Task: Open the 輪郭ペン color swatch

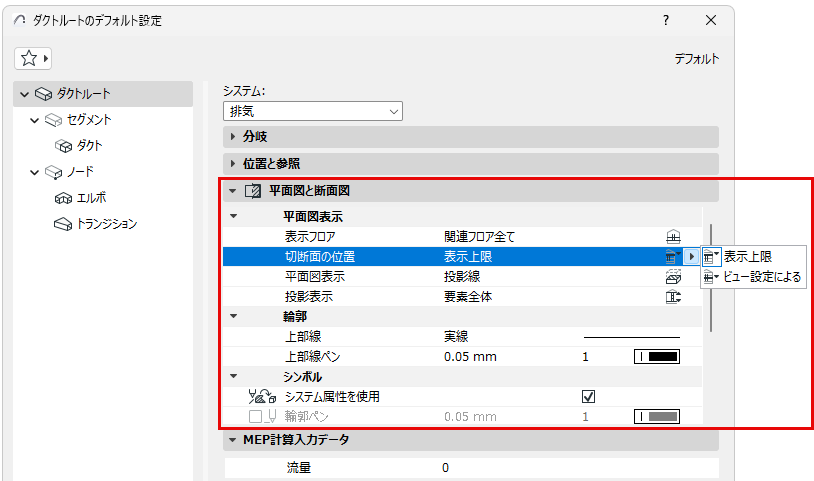Action: [x=657, y=417]
